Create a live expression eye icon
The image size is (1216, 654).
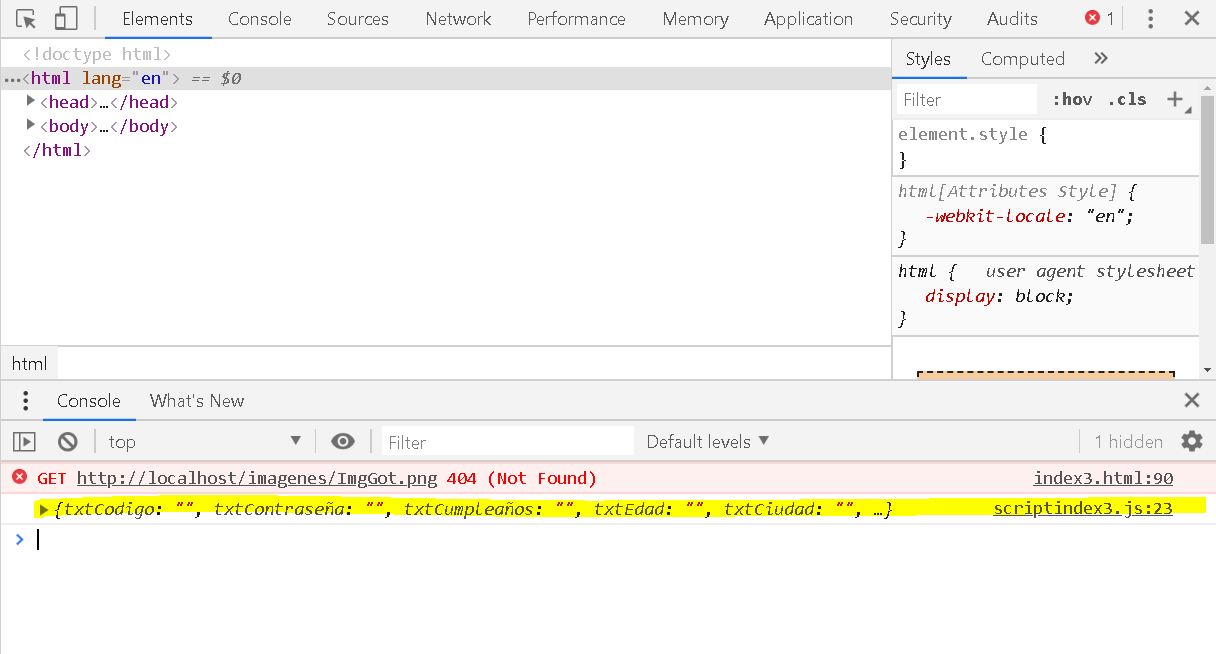tap(343, 442)
